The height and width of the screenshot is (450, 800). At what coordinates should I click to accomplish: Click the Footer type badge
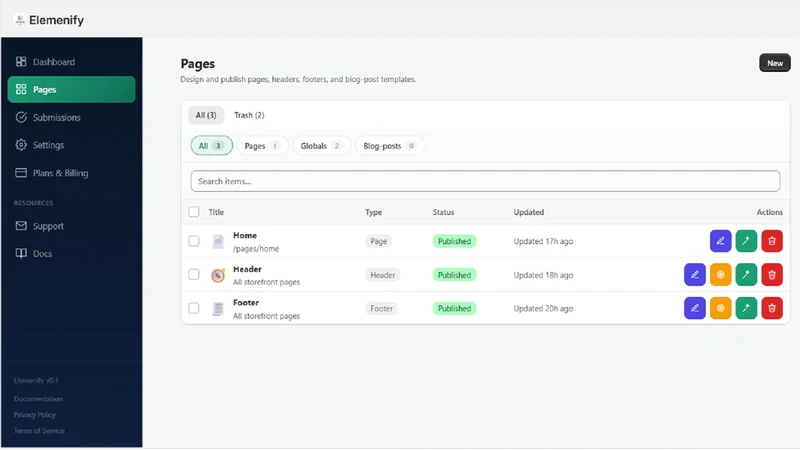[382, 309]
